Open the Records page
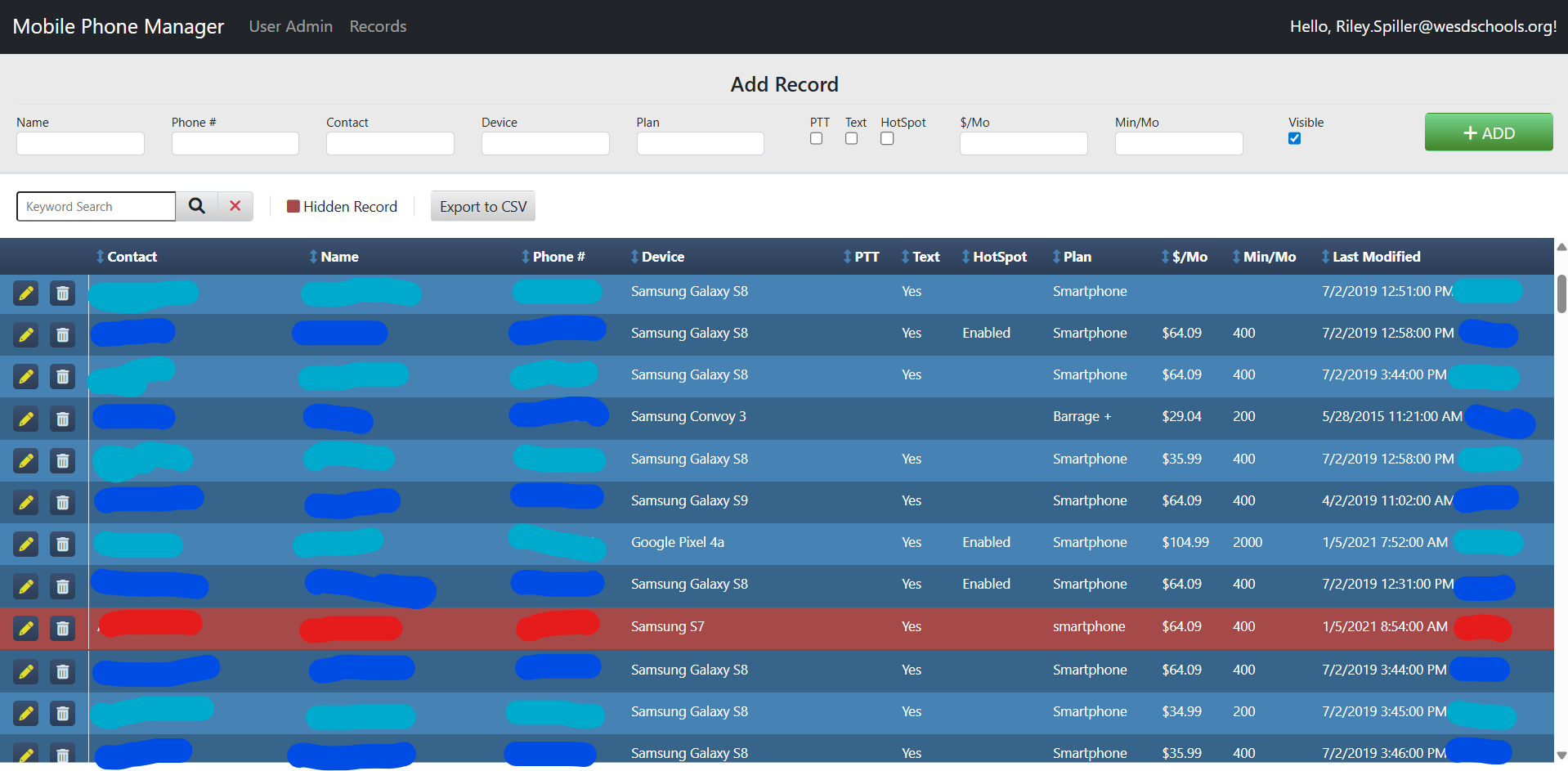 [x=378, y=26]
